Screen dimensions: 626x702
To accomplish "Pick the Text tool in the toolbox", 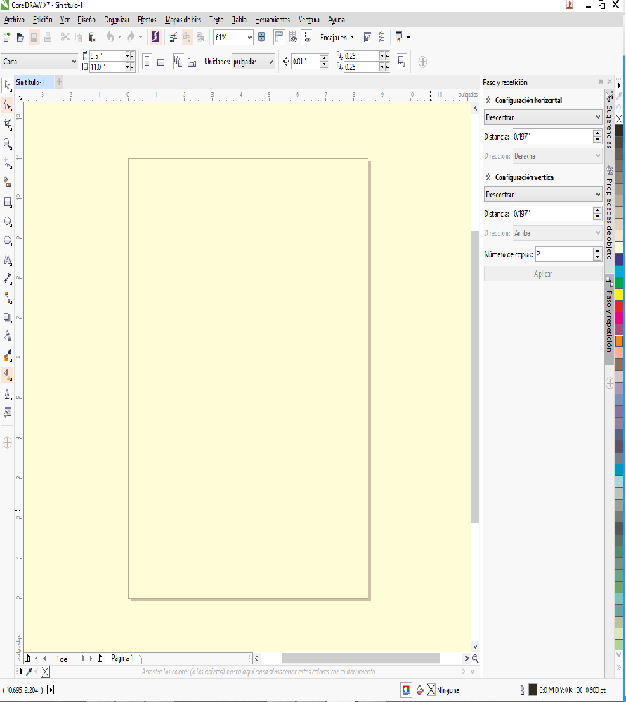I will (x=8, y=260).
